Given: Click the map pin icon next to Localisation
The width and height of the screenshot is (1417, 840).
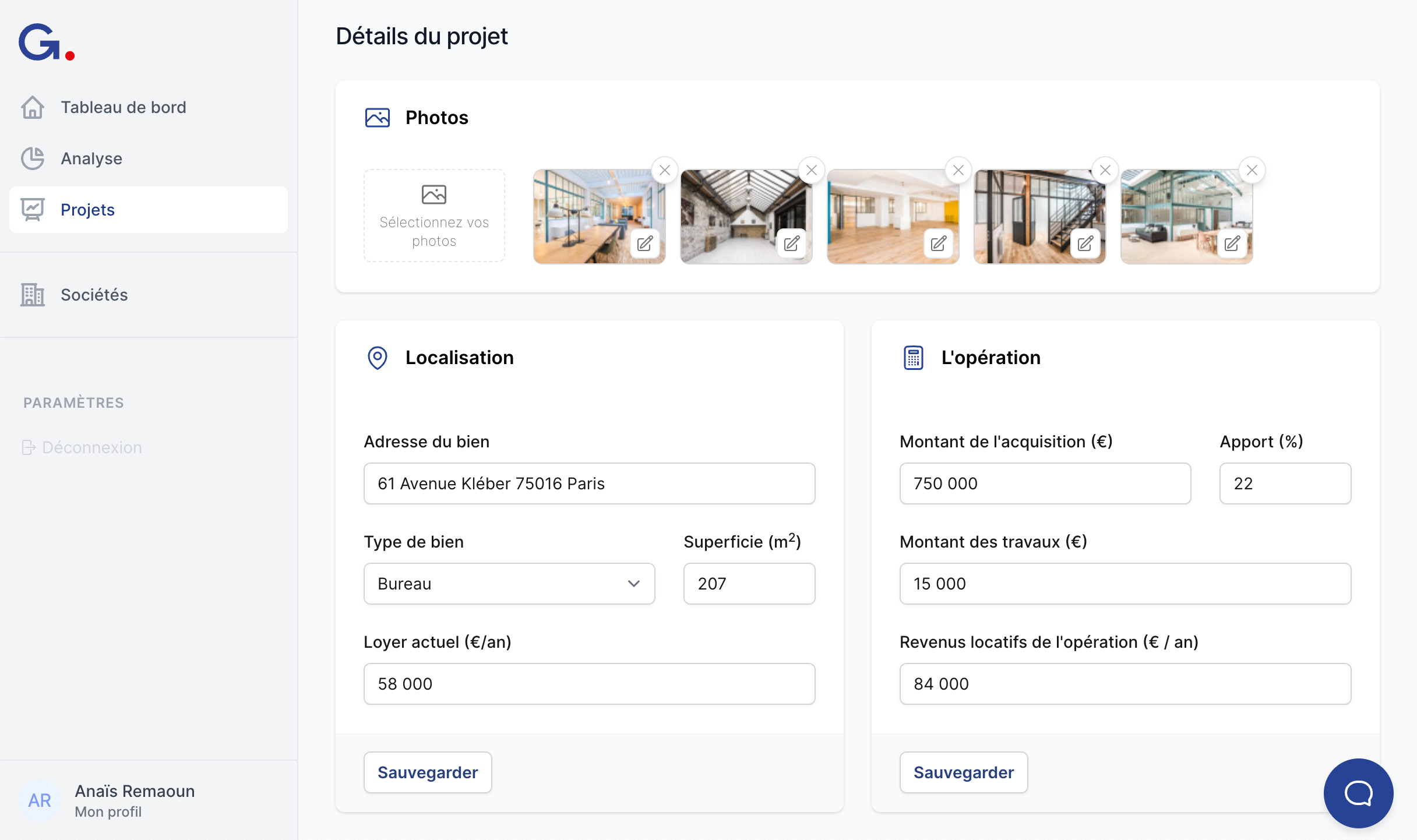Looking at the screenshot, I should click(x=378, y=358).
